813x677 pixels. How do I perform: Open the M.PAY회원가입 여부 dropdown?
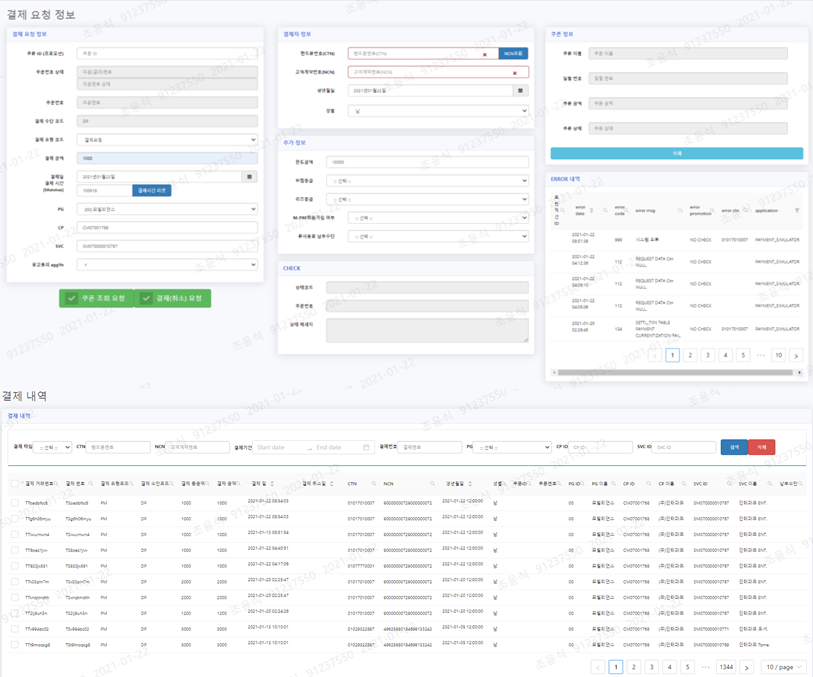pos(438,218)
